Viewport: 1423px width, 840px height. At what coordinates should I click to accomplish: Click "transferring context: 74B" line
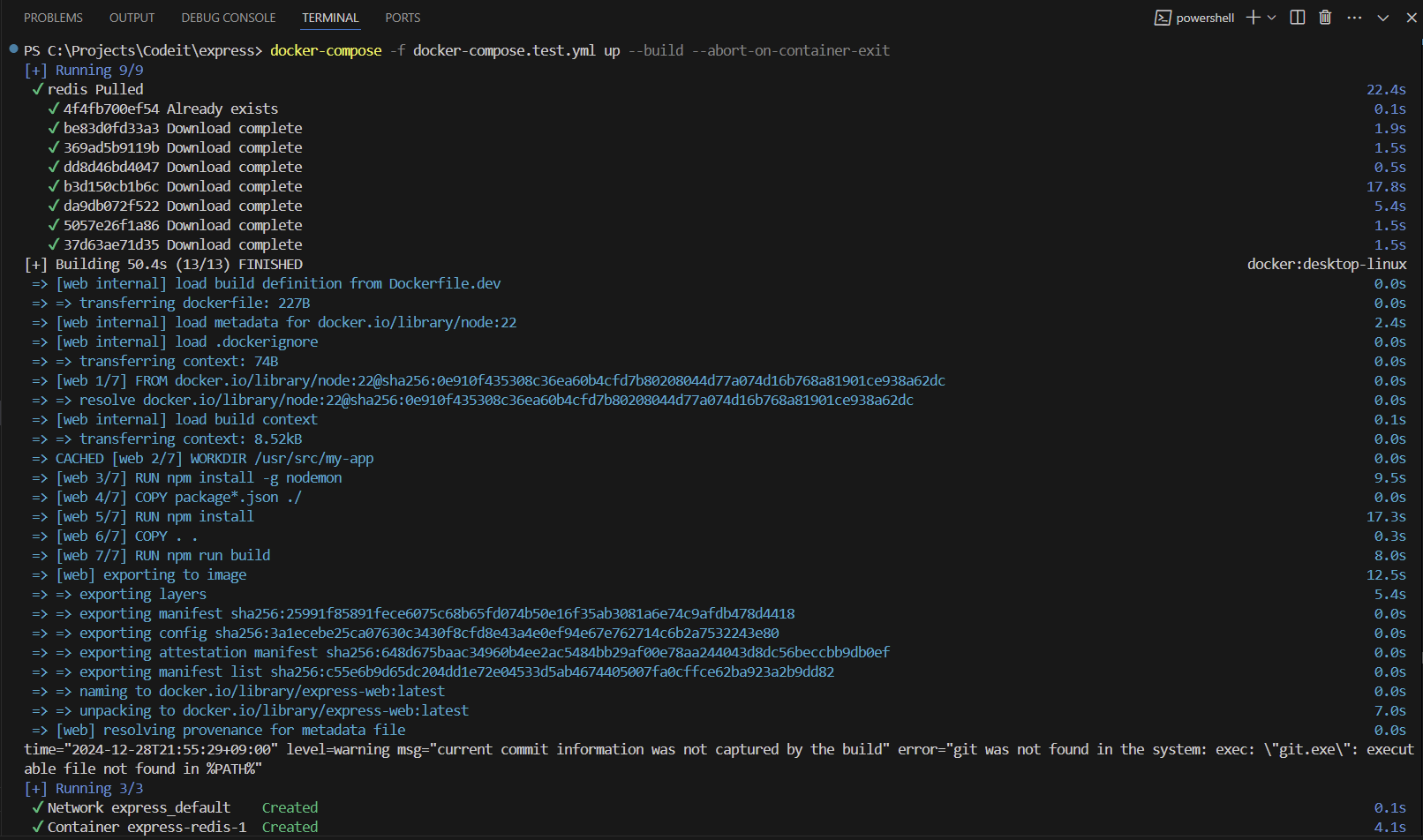(x=155, y=361)
